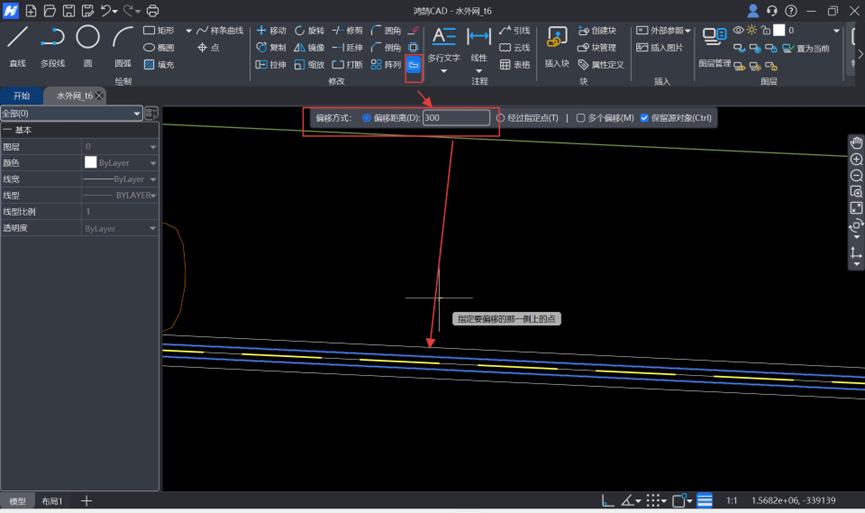Screen dimensions: 865x513
Task: Expand the 线宽 ByLayer dropdown
Action: [152, 180]
